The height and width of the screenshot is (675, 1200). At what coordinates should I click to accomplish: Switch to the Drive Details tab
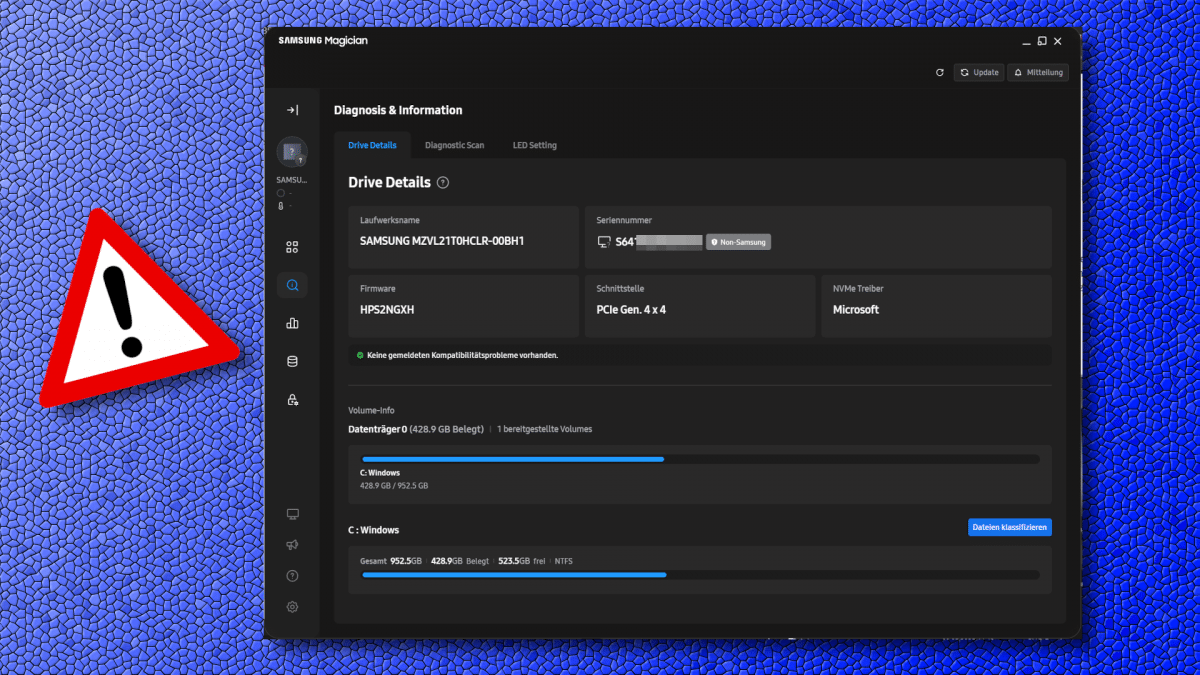coord(372,145)
